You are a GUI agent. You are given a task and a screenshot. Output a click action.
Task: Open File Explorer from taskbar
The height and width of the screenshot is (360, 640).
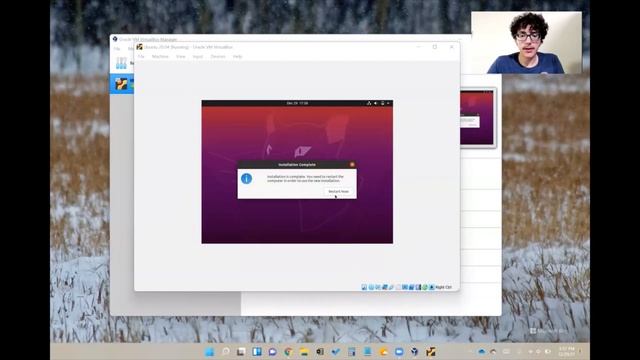click(304, 351)
